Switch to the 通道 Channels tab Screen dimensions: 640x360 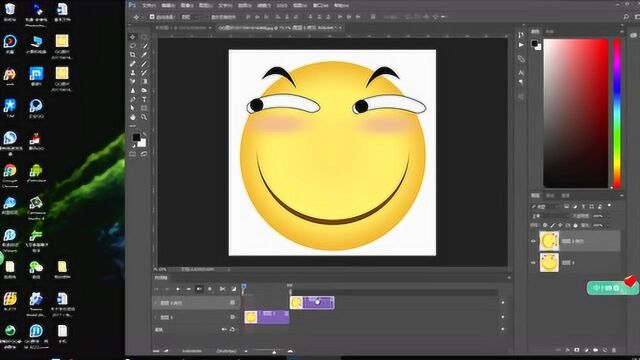pos(550,196)
